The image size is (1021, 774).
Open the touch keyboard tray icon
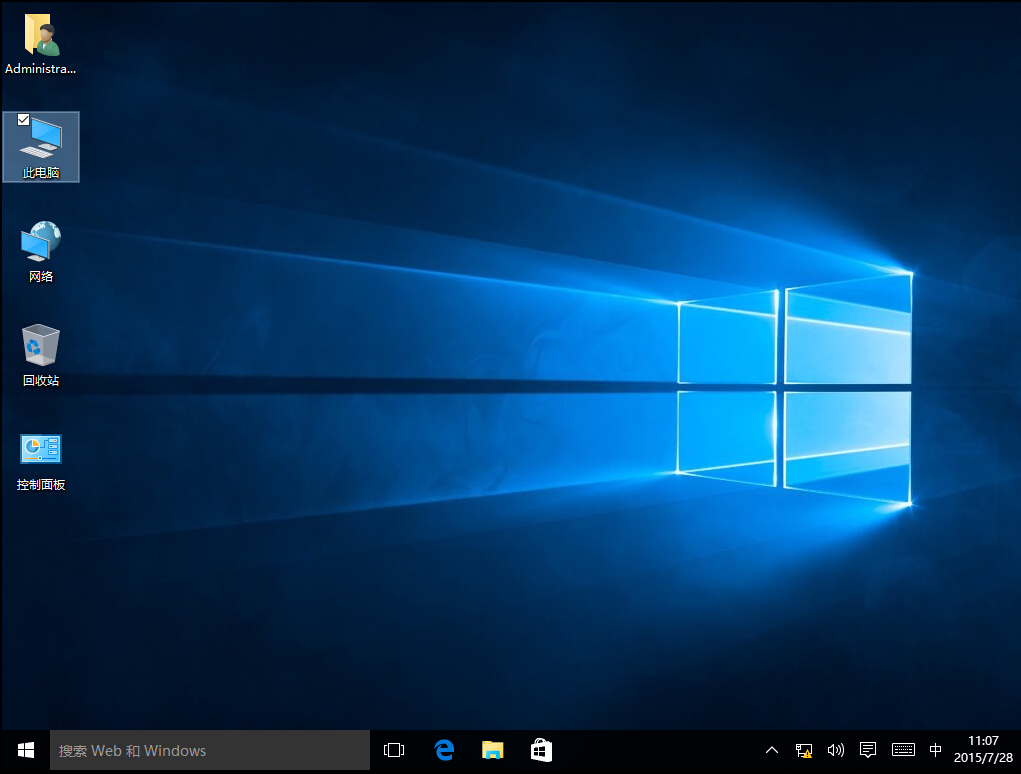tap(903, 751)
